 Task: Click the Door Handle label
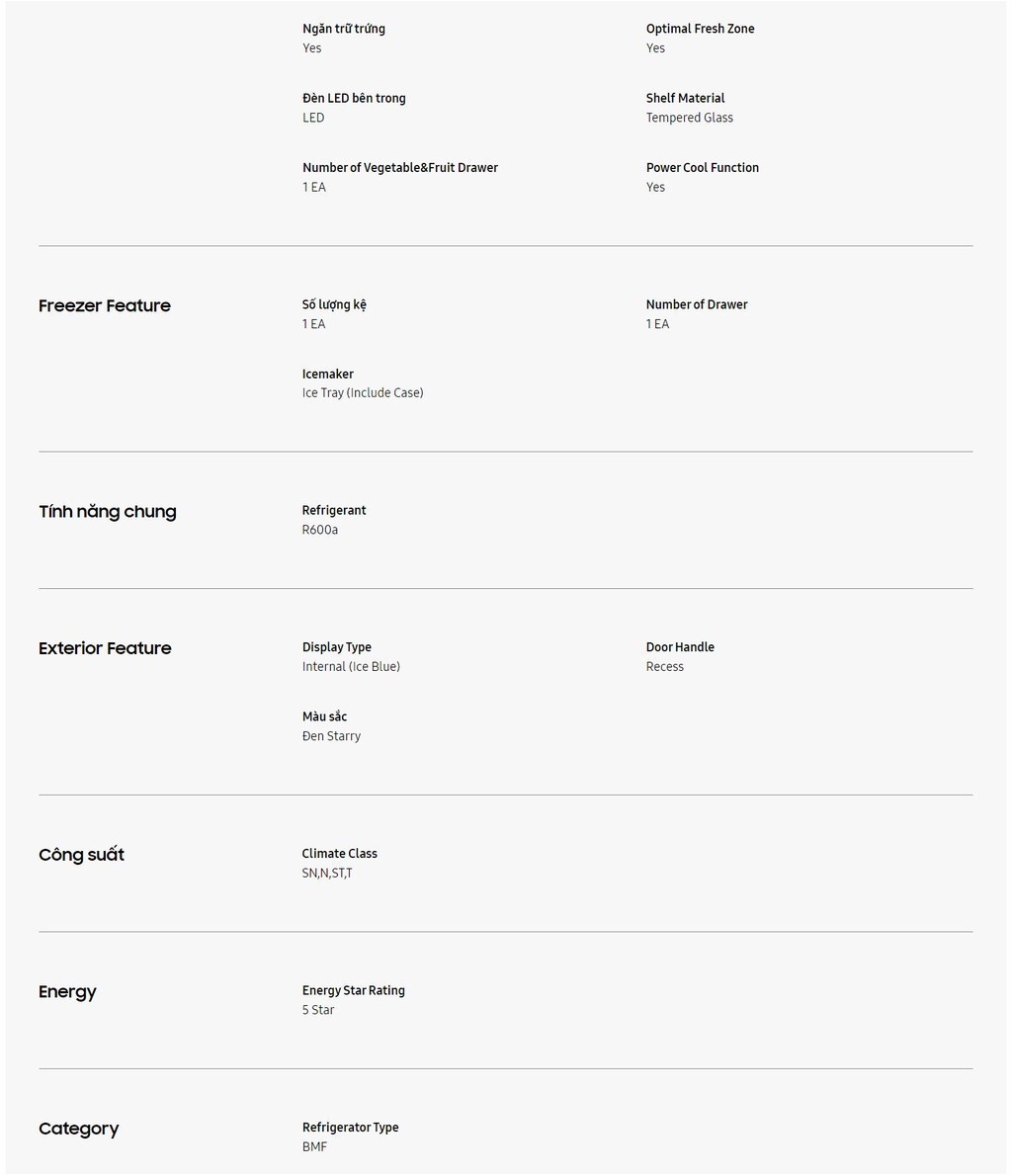pos(680,646)
